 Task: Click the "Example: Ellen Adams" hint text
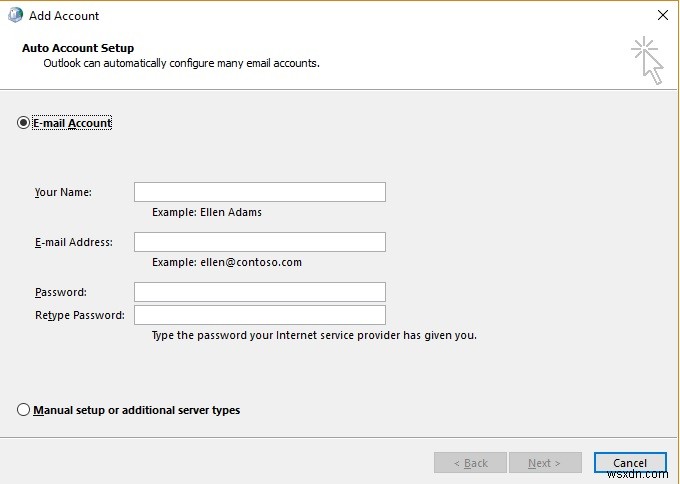206,212
